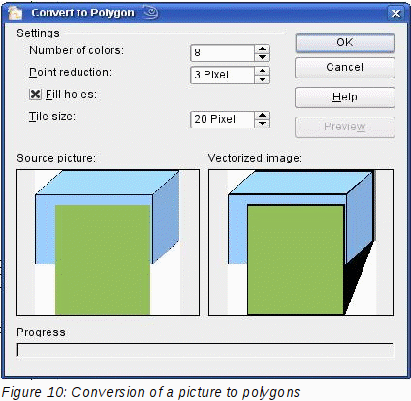Click inside the Number of colors field
The height and width of the screenshot is (401, 411).
coord(222,53)
